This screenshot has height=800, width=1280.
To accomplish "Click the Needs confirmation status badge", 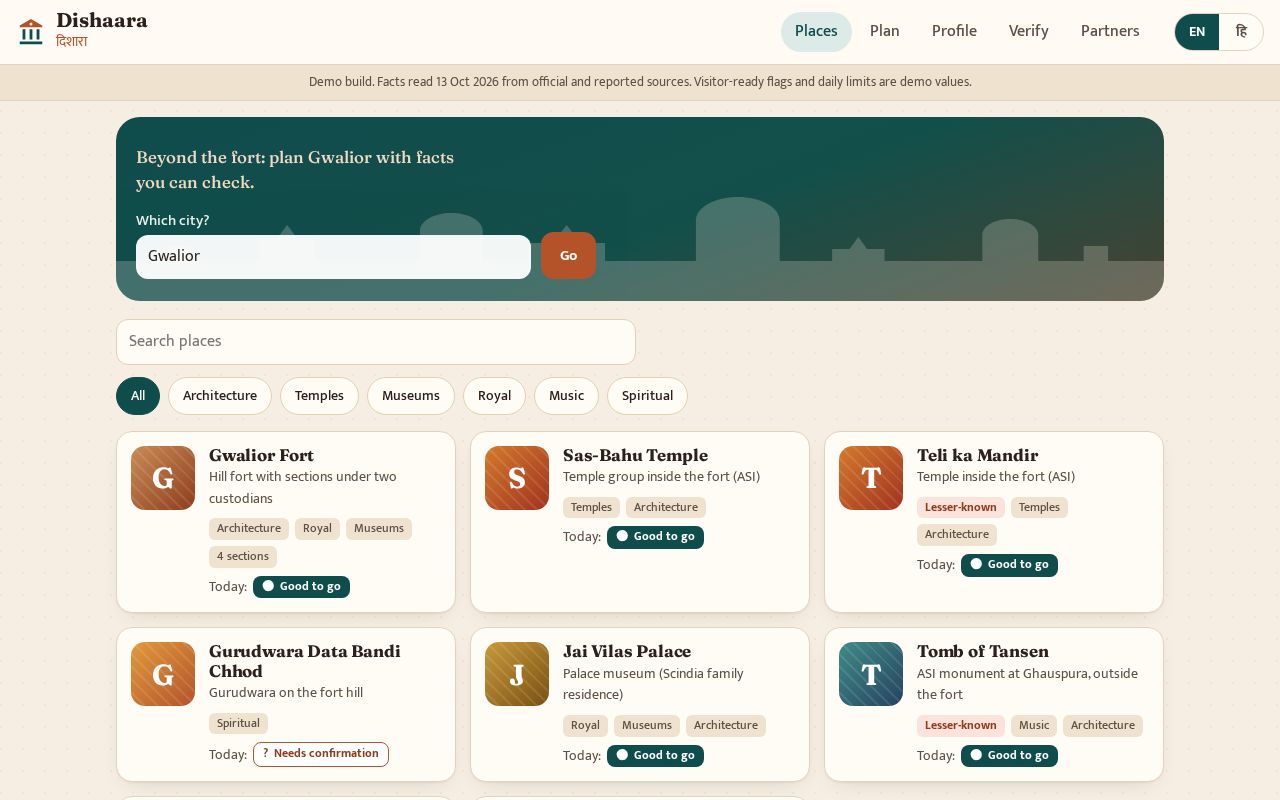I will [x=321, y=754].
